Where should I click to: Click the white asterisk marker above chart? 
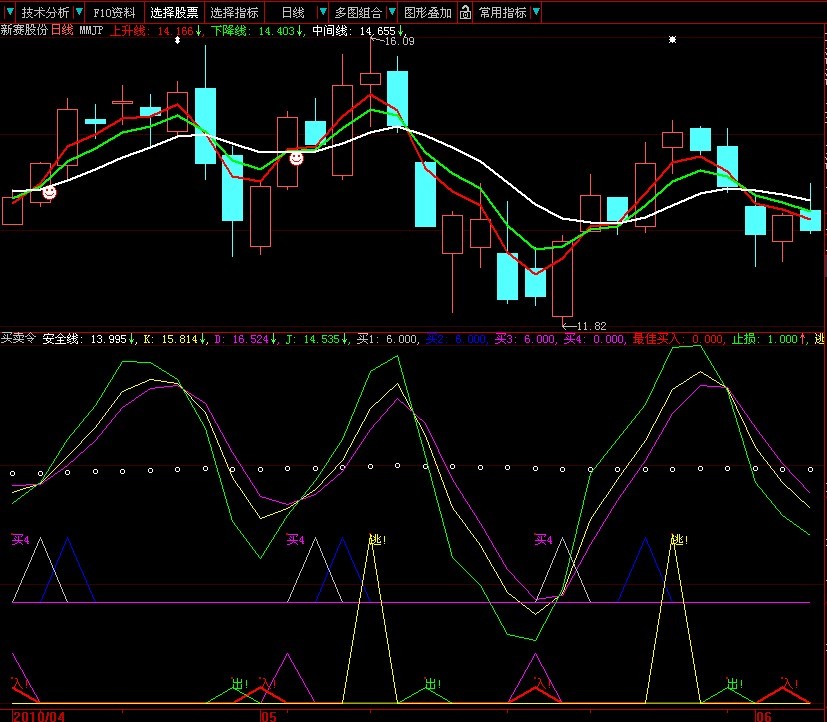(x=673, y=40)
